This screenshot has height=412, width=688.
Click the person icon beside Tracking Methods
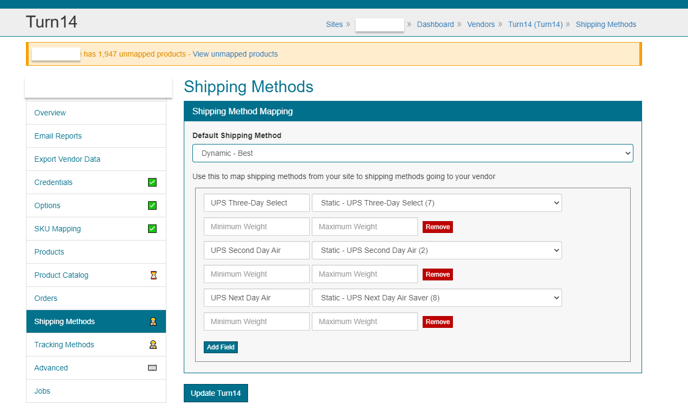coord(152,344)
